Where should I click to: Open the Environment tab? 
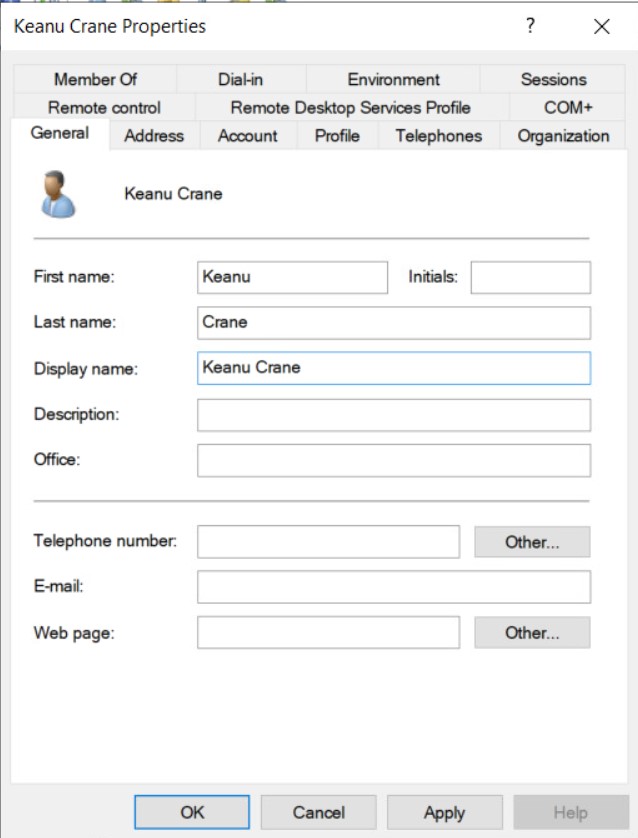393,79
